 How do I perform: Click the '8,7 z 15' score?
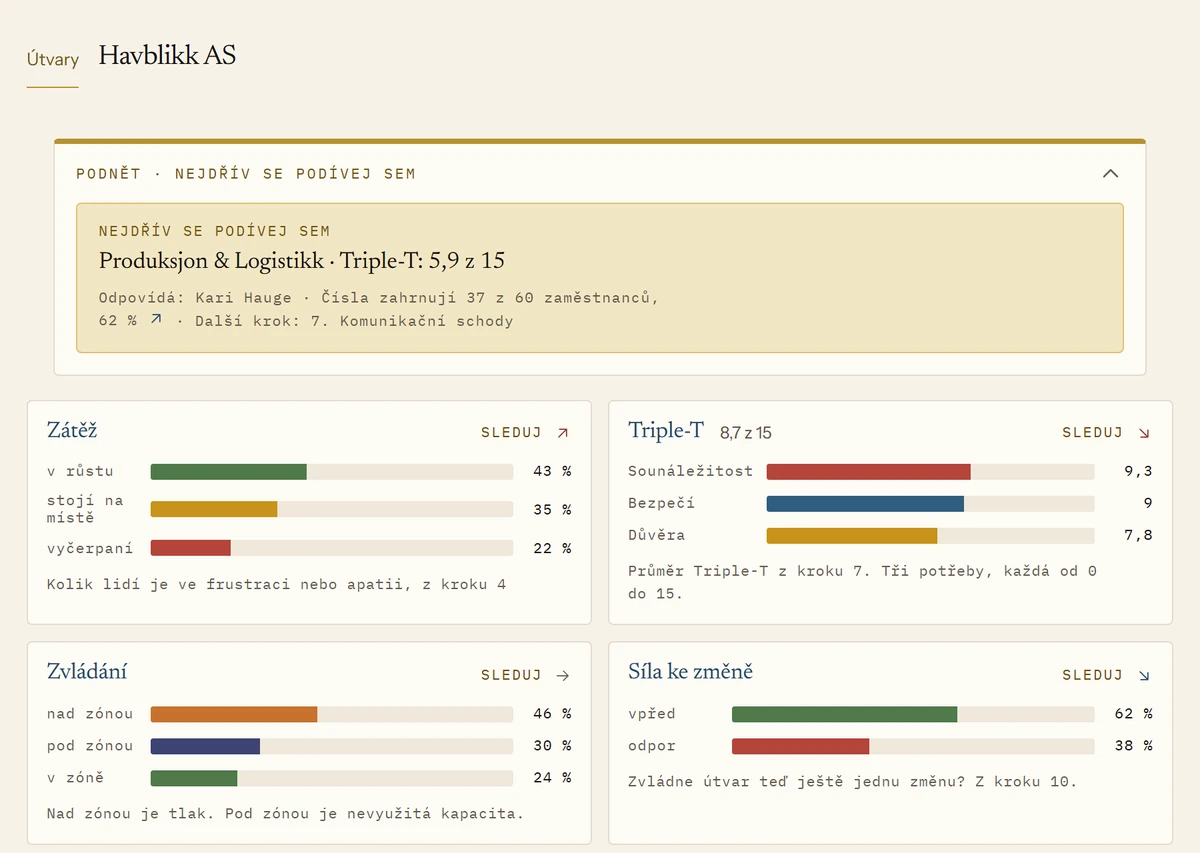[x=746, y=433]
